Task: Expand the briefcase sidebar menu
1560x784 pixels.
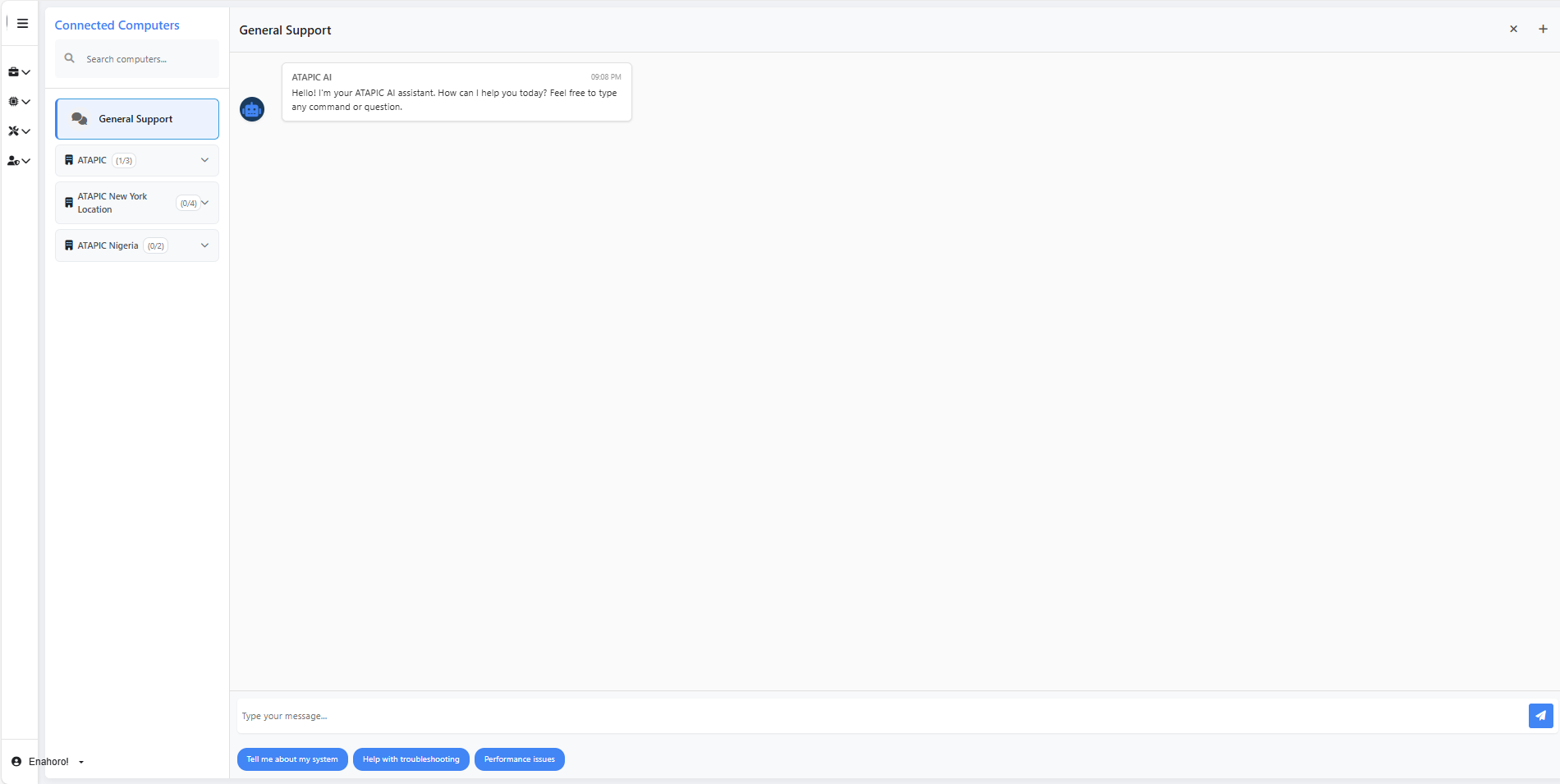Action: 19,72
